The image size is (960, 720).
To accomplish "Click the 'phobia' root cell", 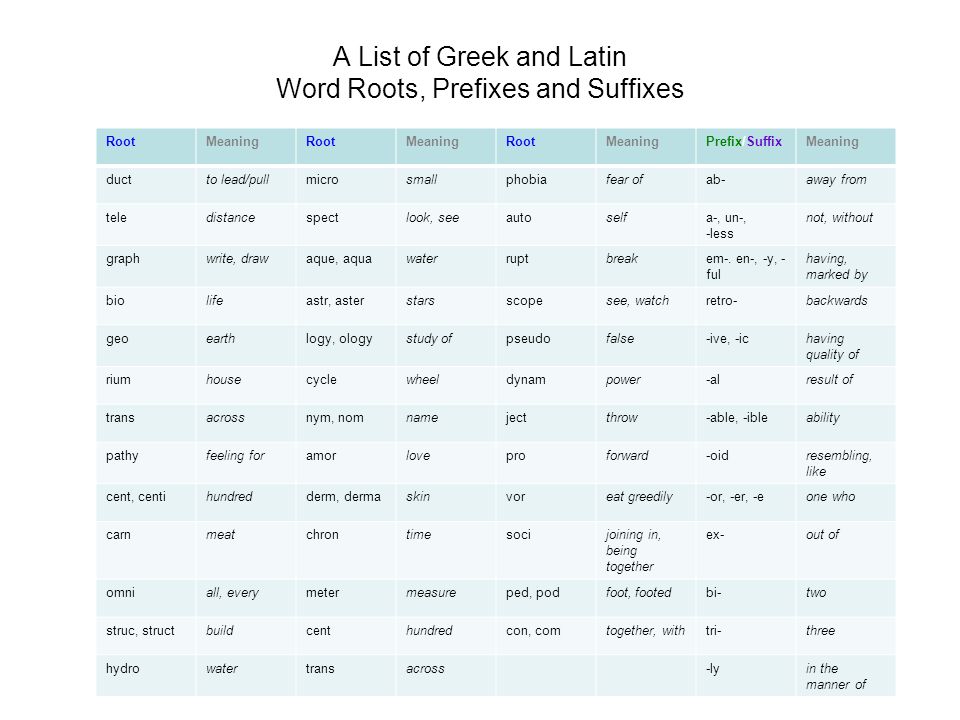I will pos(545,184).
